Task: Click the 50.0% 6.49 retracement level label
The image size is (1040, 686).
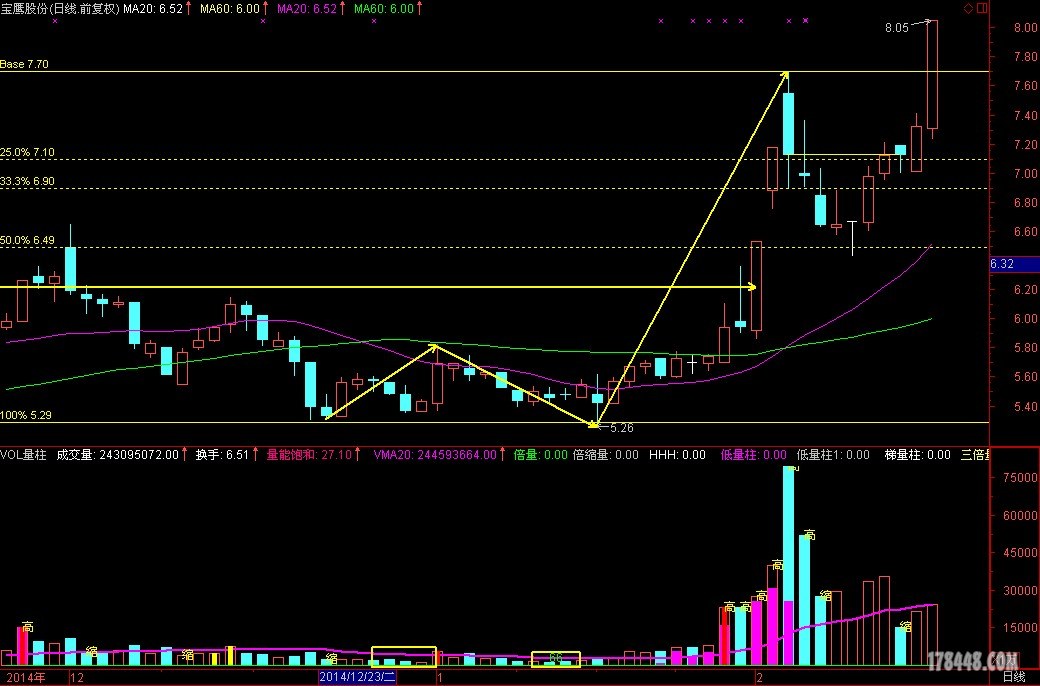Action: (27, 241)
